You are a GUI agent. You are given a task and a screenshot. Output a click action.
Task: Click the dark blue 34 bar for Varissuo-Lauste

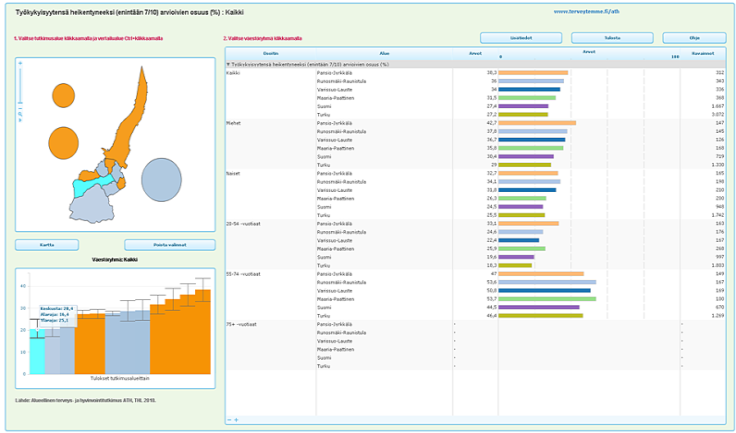(529, 90)
